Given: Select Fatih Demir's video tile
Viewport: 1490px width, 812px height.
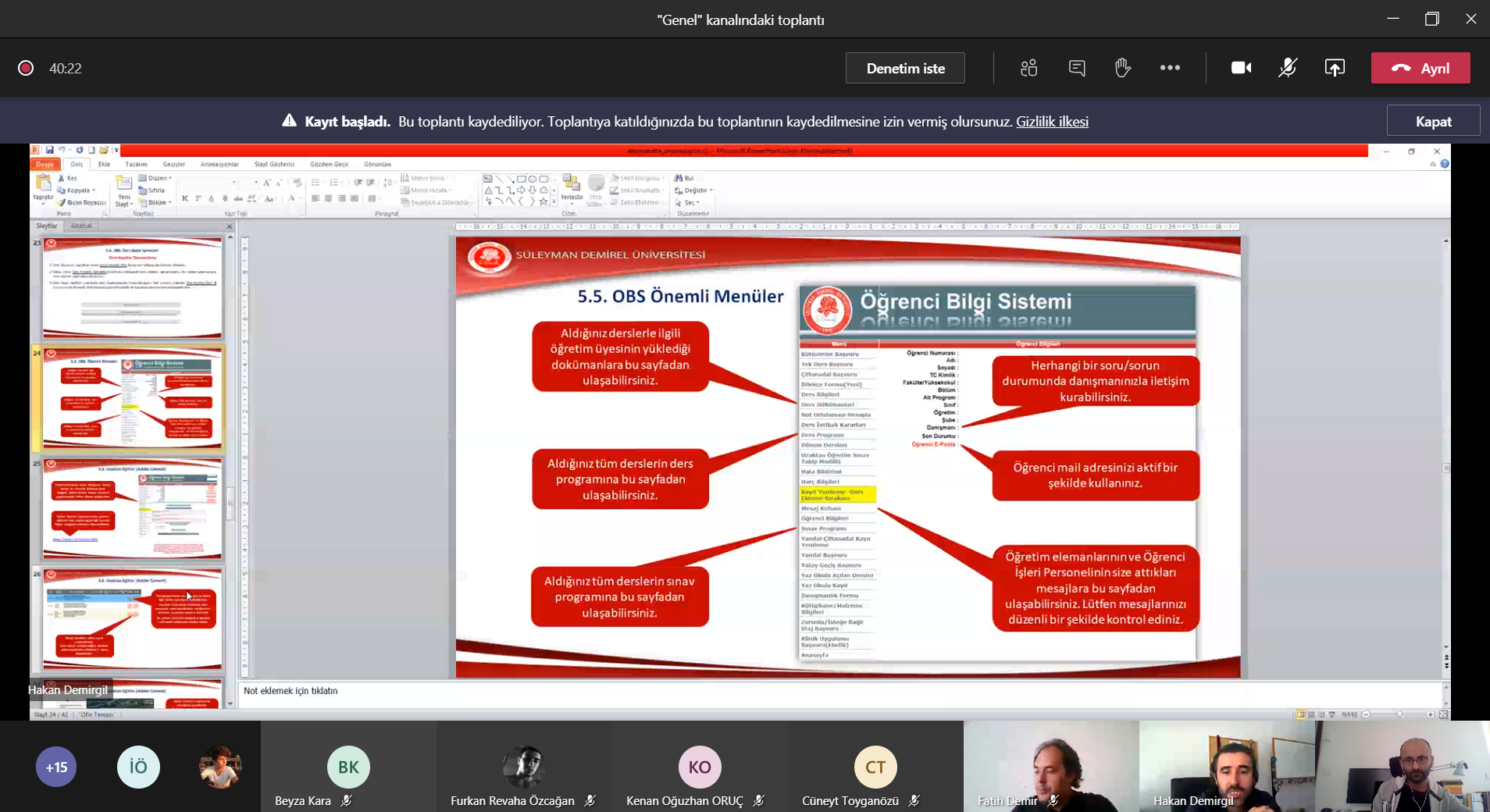Looking at the screenshot, I should pos(1050,765).
